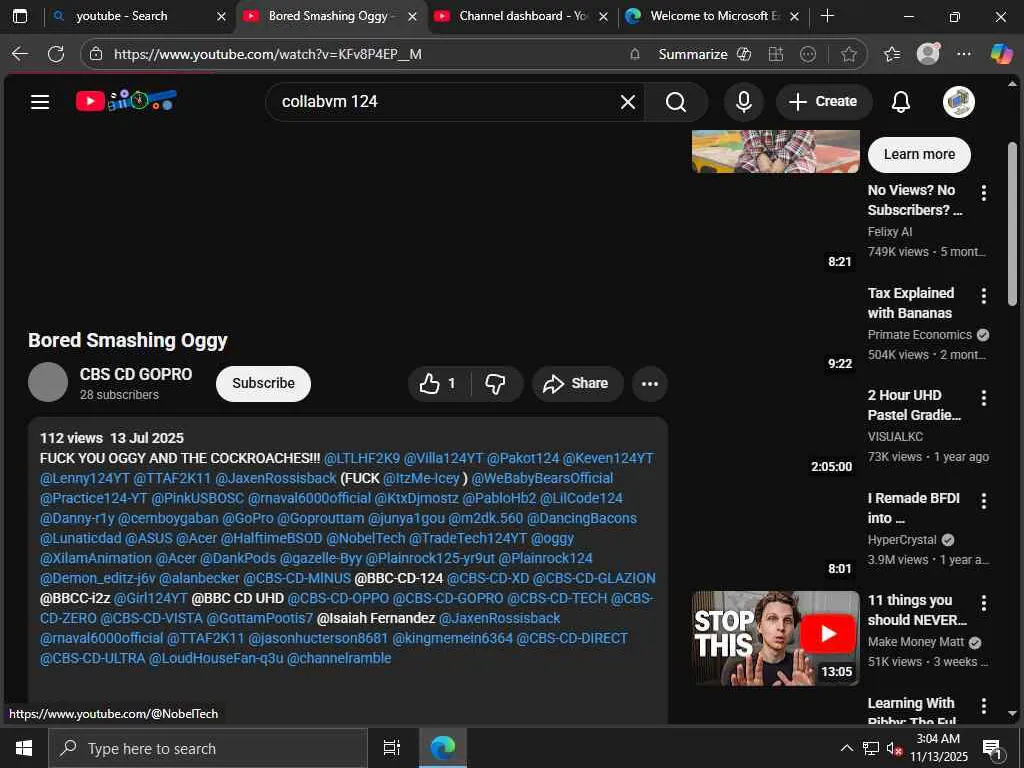Go back with the browser back arrow

click(x=20, y=54)
